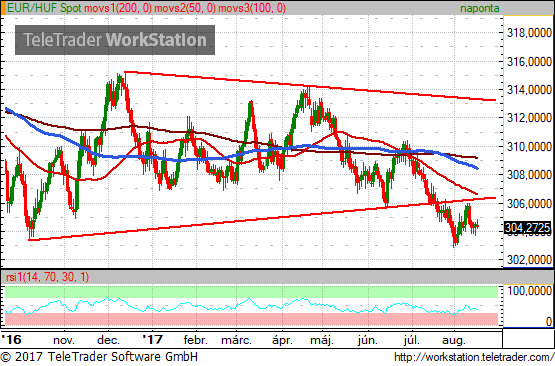Click the '17 year label on time axis
This screenshot has width=555, height=366.
[x=153, y=340]
